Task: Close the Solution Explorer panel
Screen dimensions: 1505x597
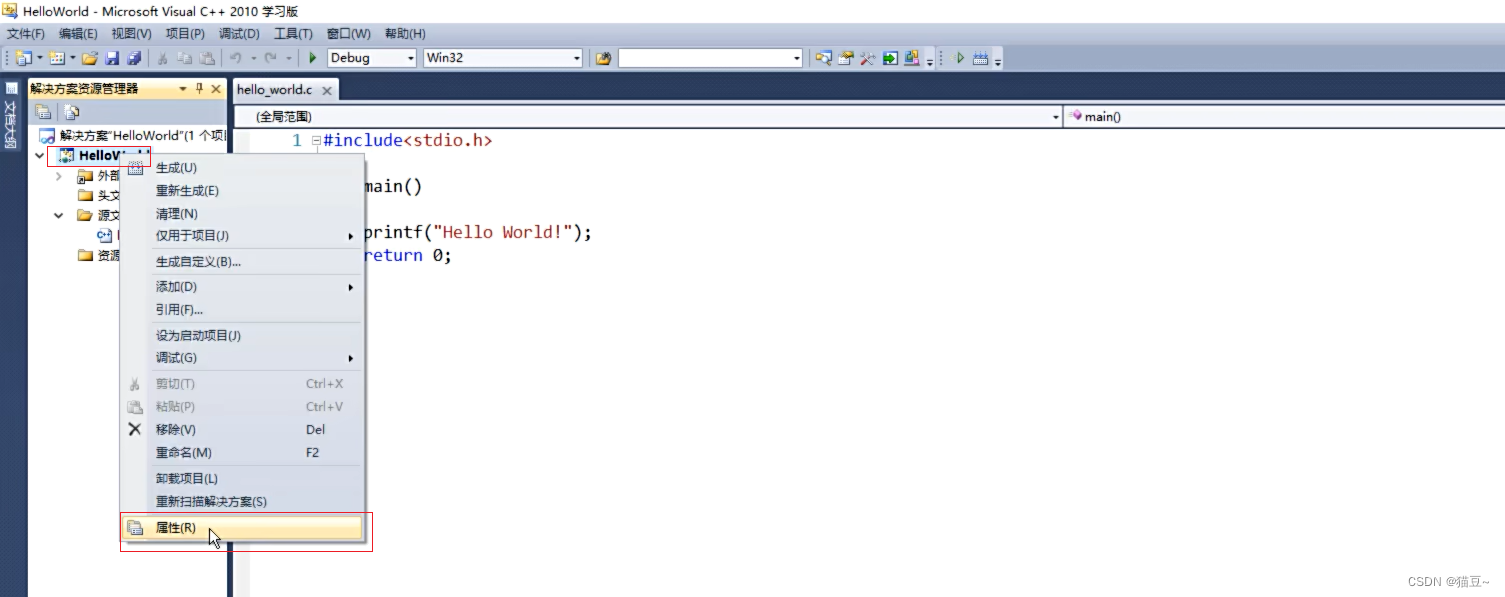Action: tap(216, 89)
